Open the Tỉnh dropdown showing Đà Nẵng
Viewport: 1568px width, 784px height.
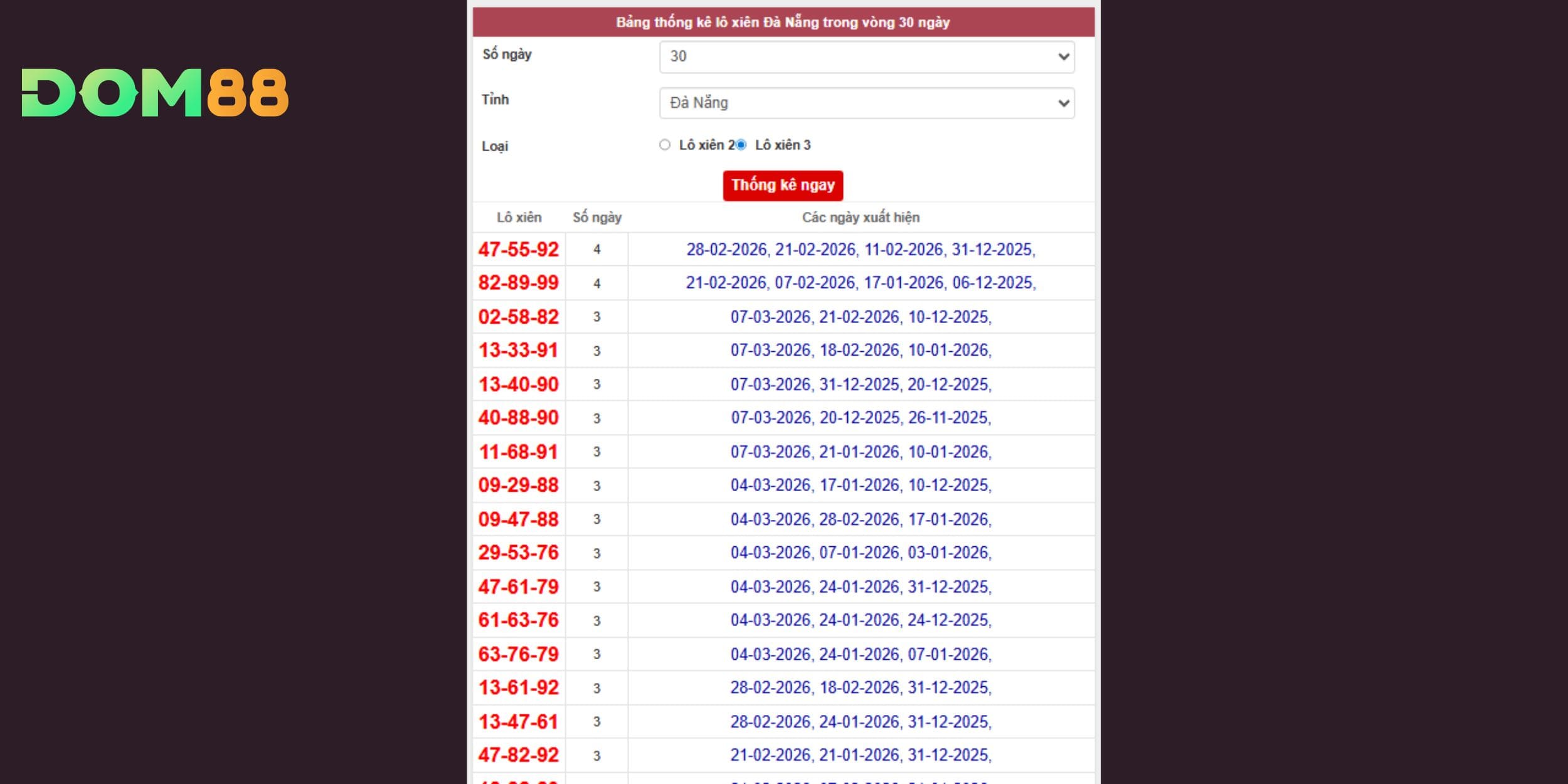pos(866,103)
